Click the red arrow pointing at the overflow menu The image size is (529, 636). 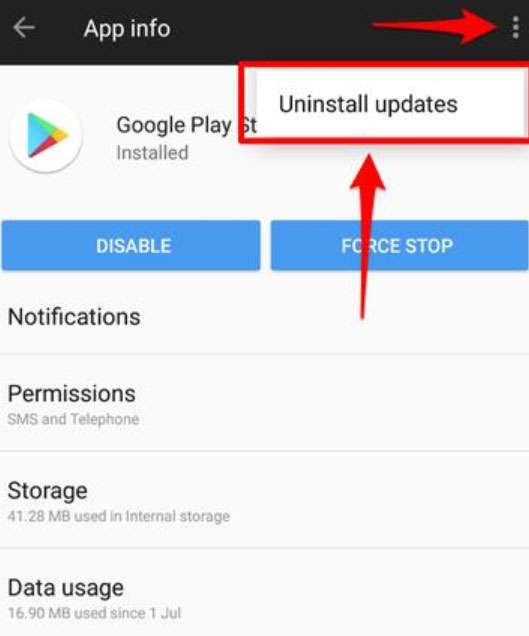tap(436, 26)
